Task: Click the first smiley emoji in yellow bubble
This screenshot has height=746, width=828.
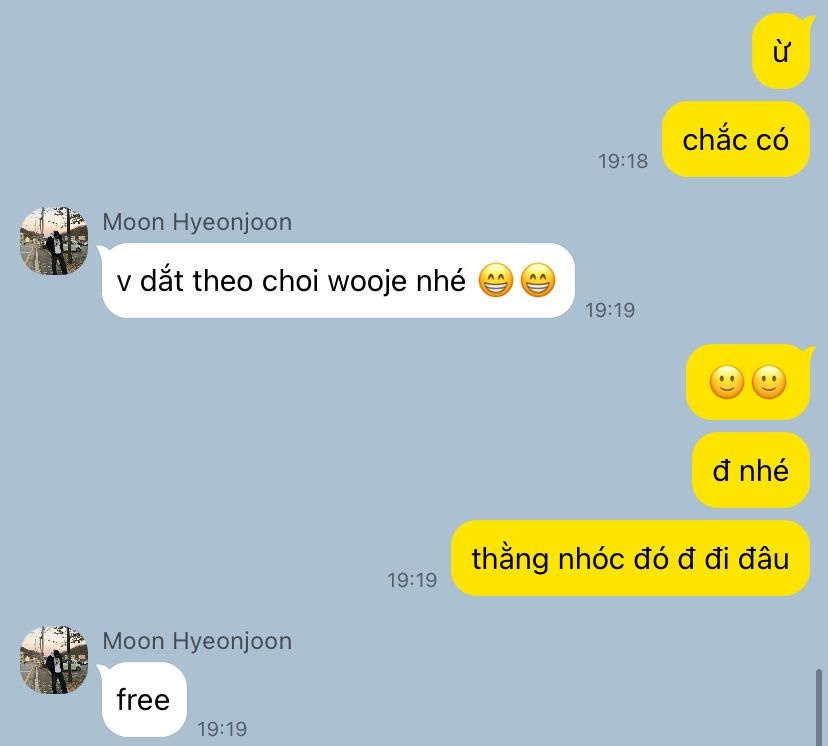Action: [x=727, y=382]
